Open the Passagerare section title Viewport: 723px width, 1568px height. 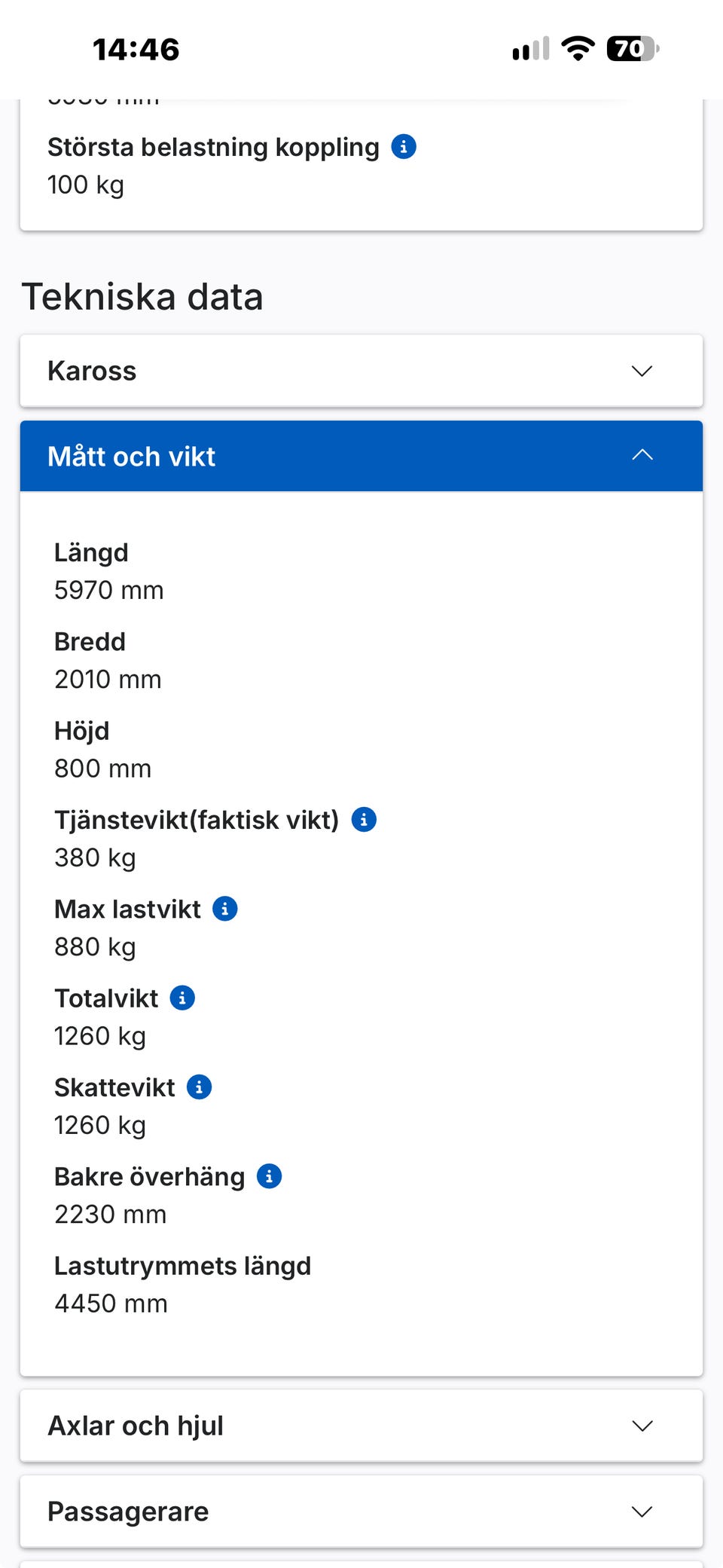128,1511
